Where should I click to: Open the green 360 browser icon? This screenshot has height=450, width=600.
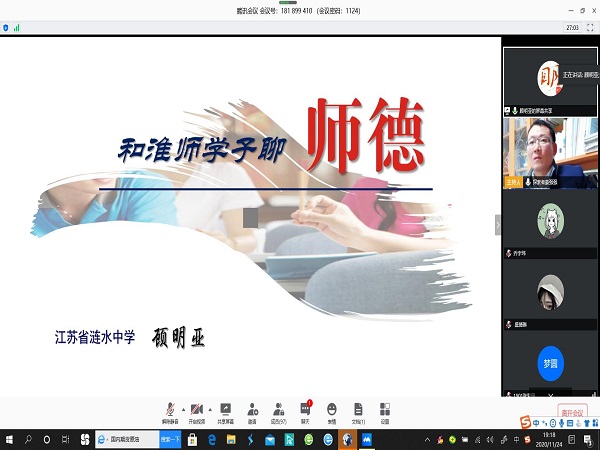coord(308,439)
